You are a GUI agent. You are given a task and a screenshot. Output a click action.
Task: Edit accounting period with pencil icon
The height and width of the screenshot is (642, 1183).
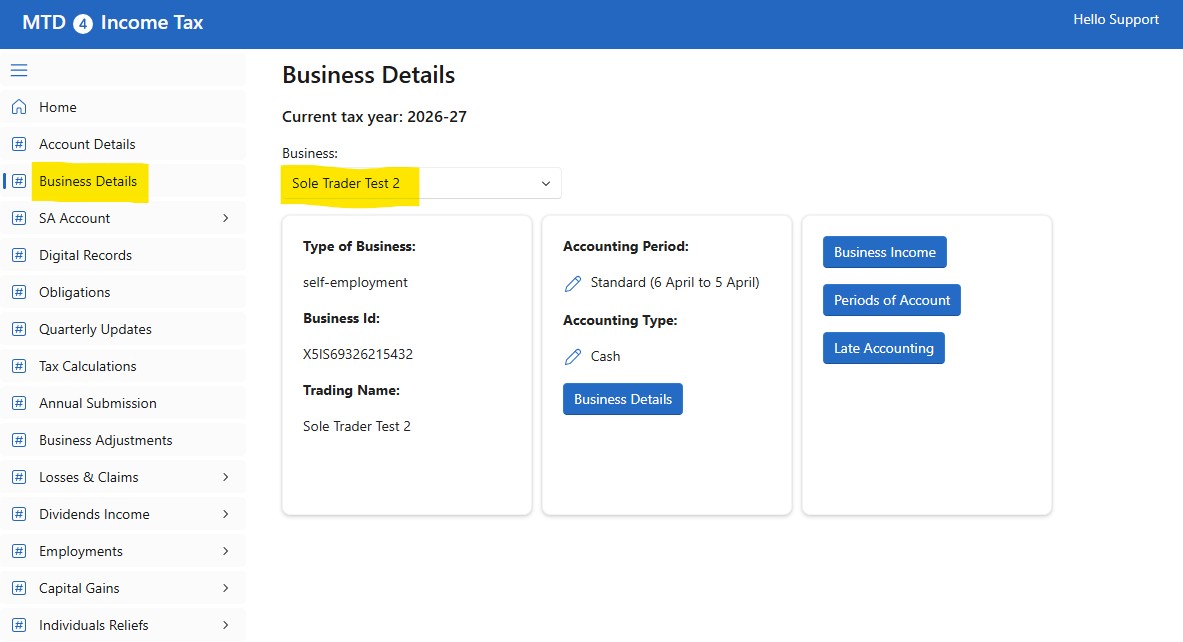(573, 283)
